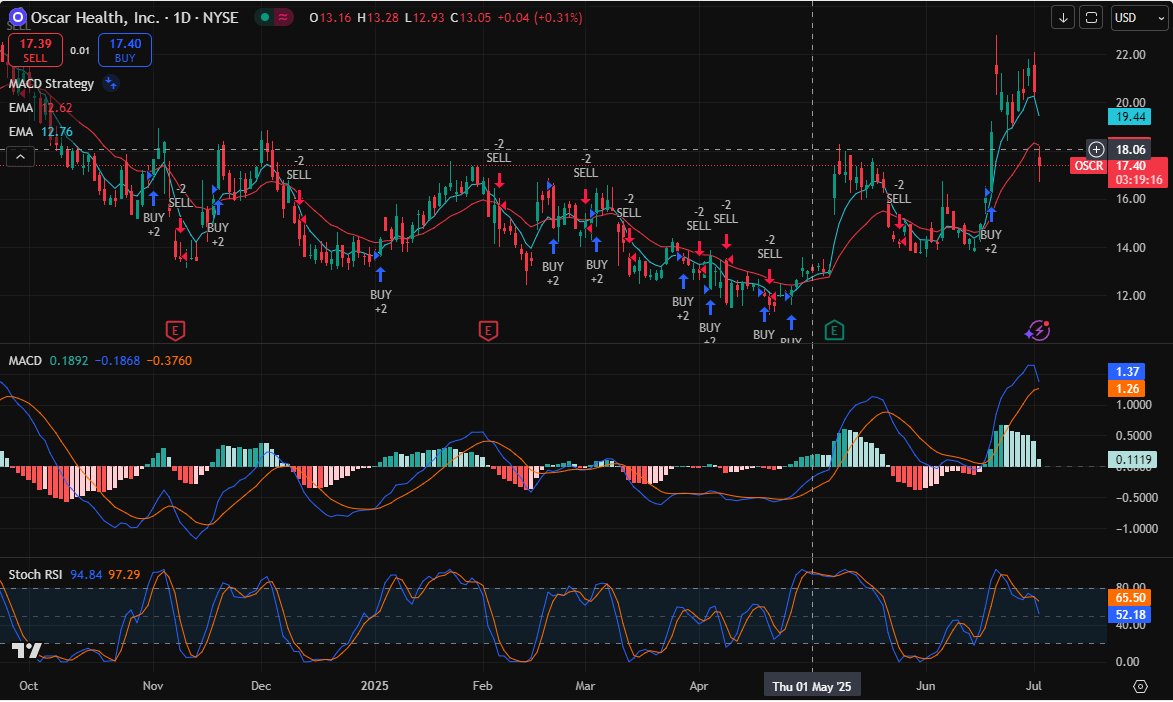Viewport: 1173px width, 702px height.
Task: Click the BUY +2 signal near January 2025
Action: [380, 302]
